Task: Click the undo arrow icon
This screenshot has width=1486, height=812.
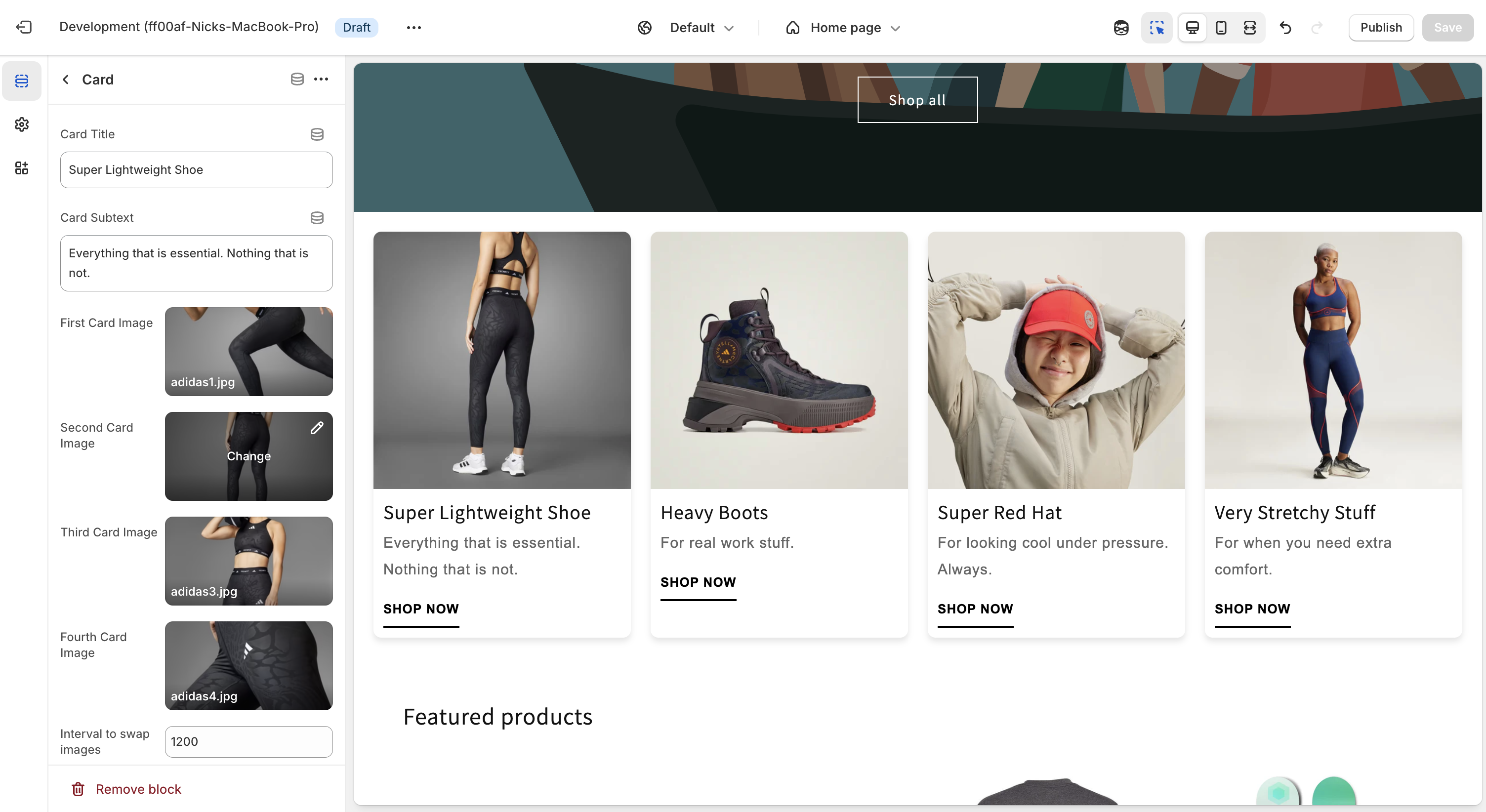Action: [x=1285, y=28]
